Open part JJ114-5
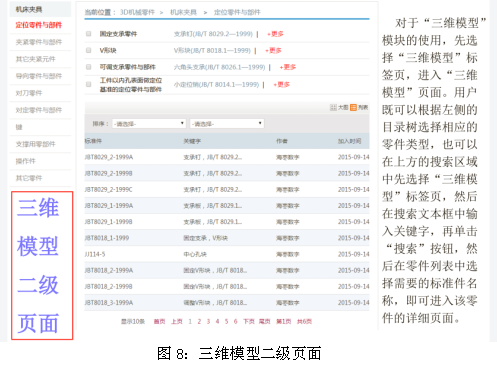The height and width of the screenshot is (367, 497). pyautogui.click(x=95, y=254)
